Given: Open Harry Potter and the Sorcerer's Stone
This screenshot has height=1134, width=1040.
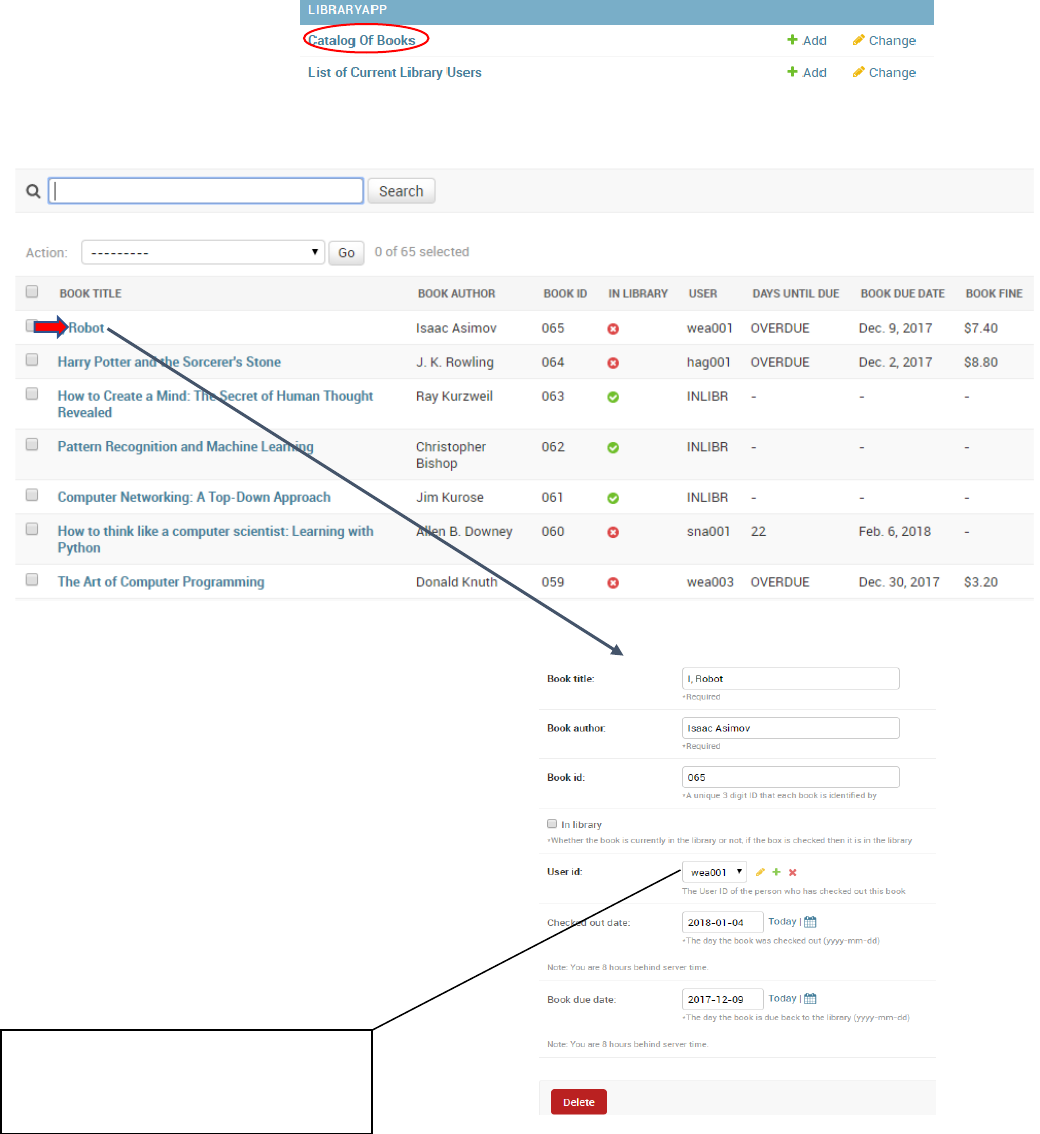Looking at the screenshot, I should point(169,362).
